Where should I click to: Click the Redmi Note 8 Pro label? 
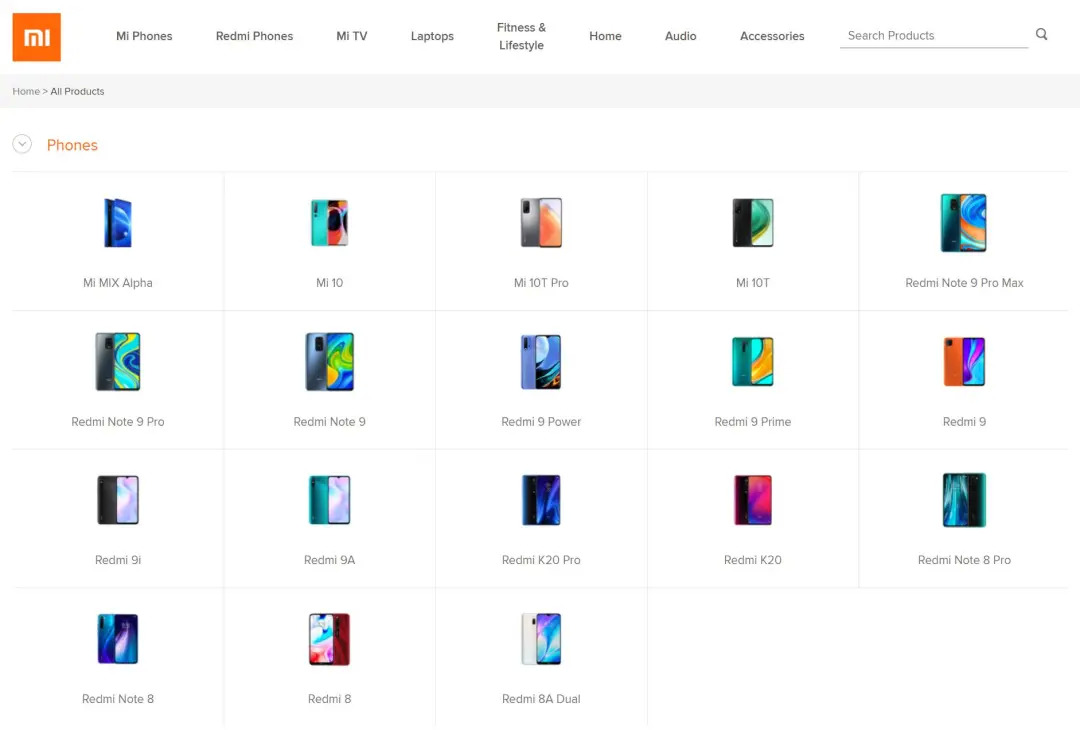tap(964, 560)
